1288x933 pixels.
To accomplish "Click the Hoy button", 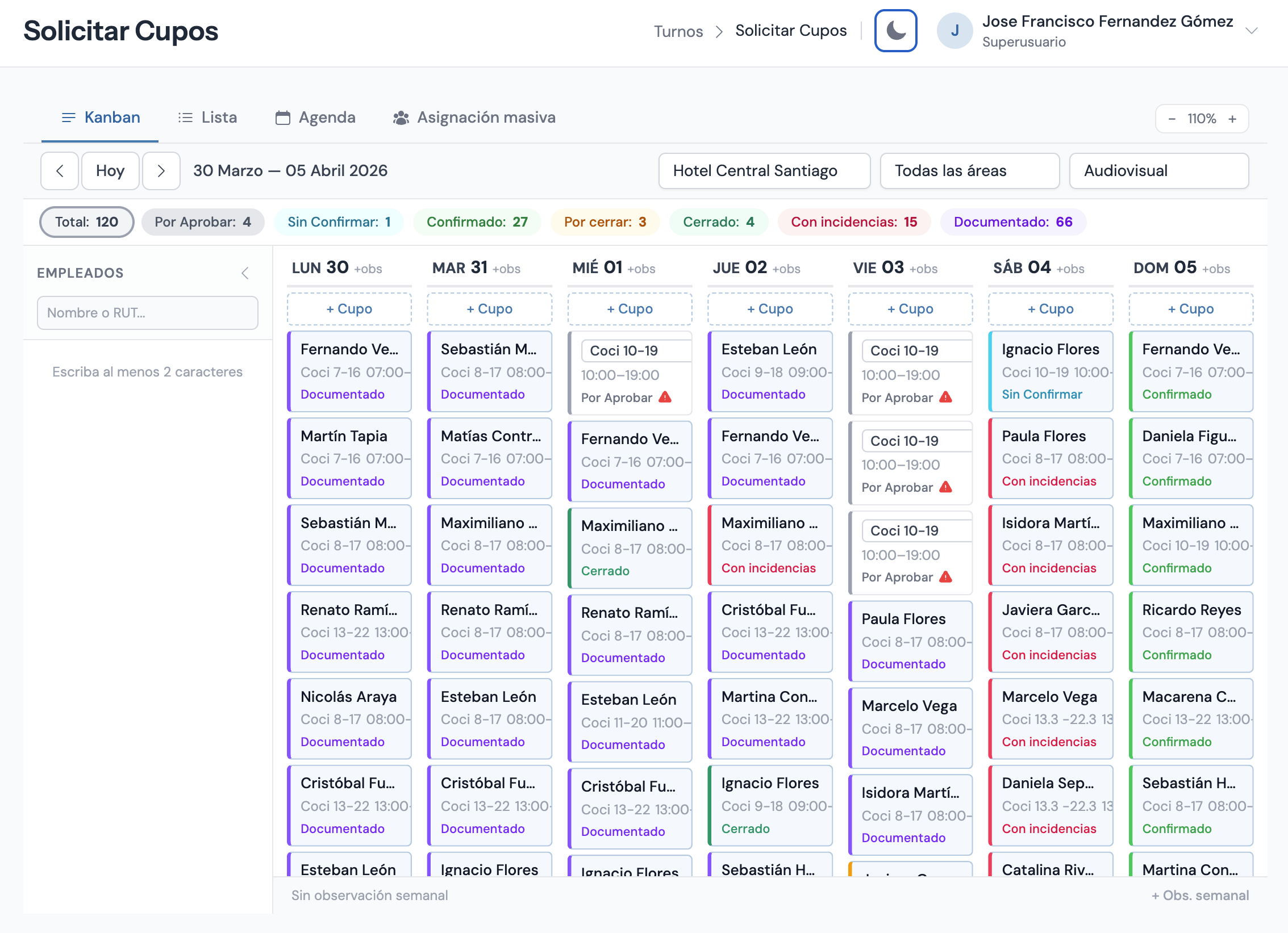I will (110, 171).
